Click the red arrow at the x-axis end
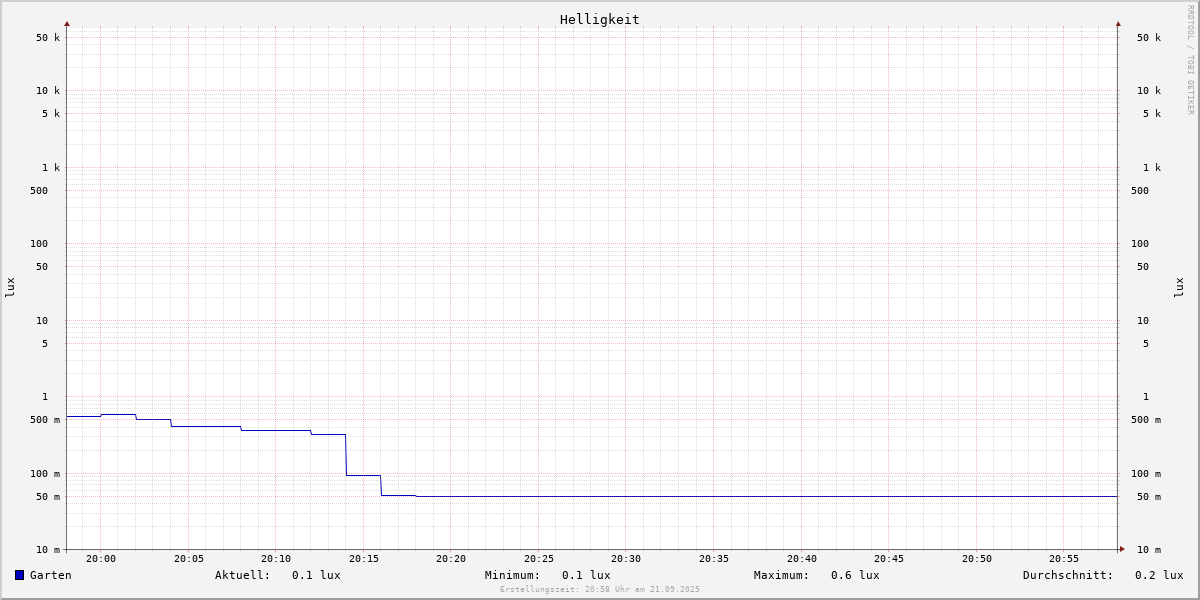The height and width of the screenshot is (600, 1200). click(1122, 549)
